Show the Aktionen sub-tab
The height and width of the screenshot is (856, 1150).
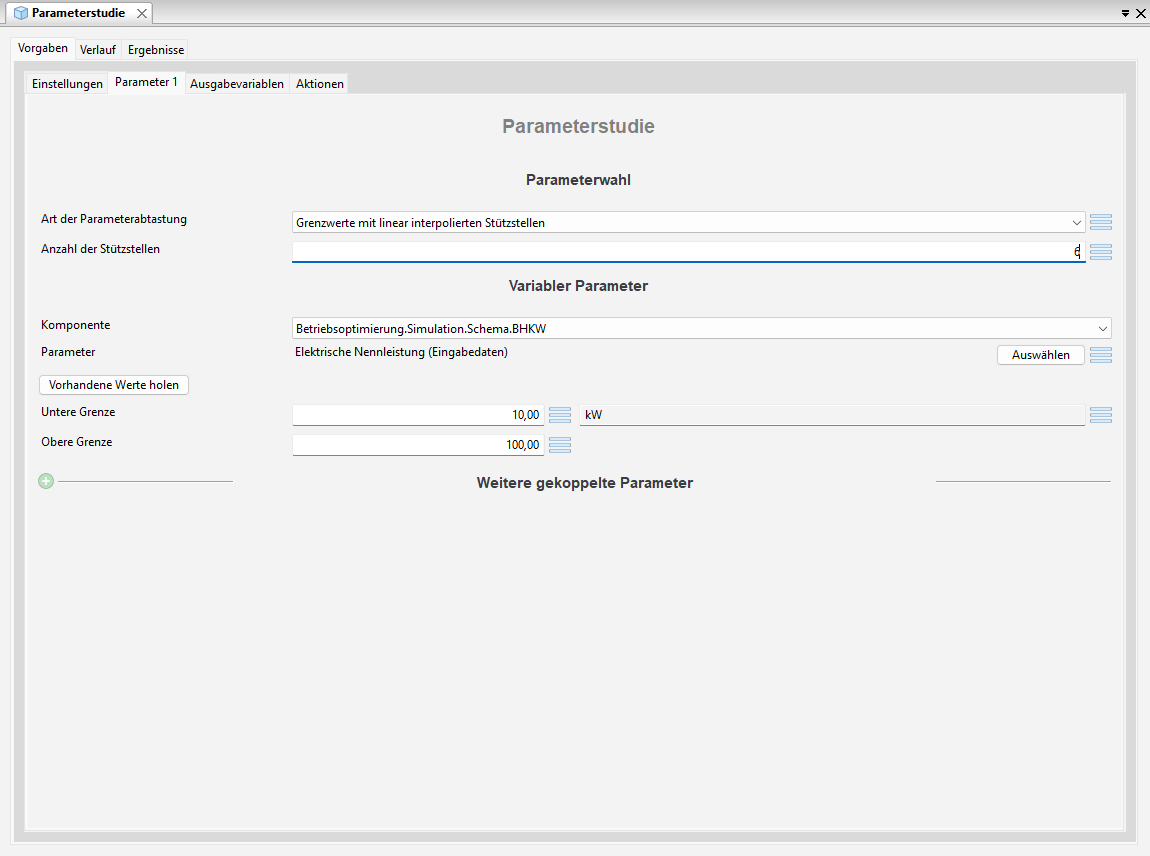320,84
